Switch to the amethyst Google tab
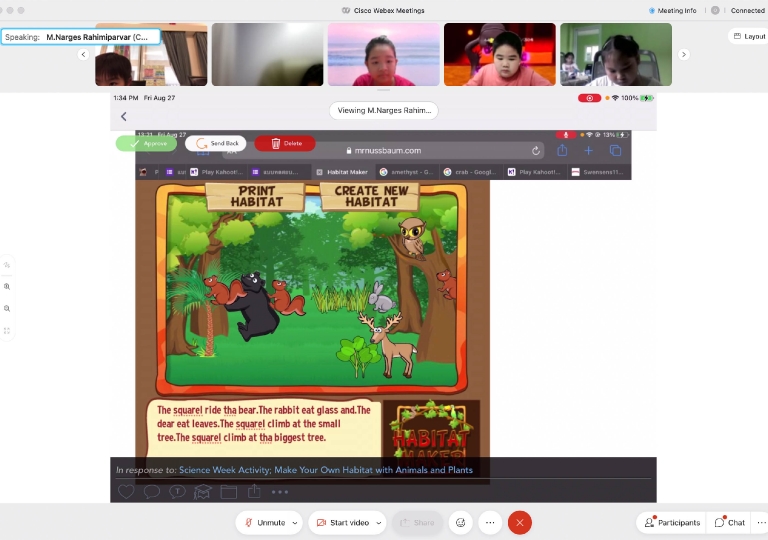 pos(407,172)
